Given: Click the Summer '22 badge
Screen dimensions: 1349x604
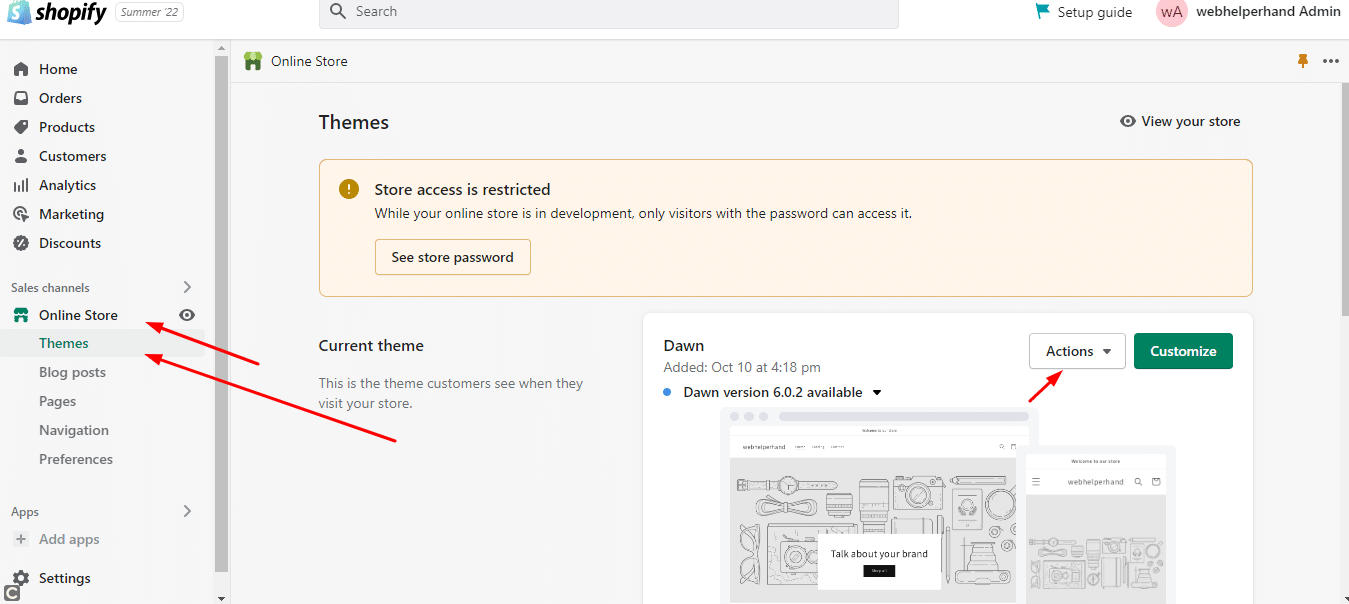Looking at the screenshot, I should tap(149, 12).
